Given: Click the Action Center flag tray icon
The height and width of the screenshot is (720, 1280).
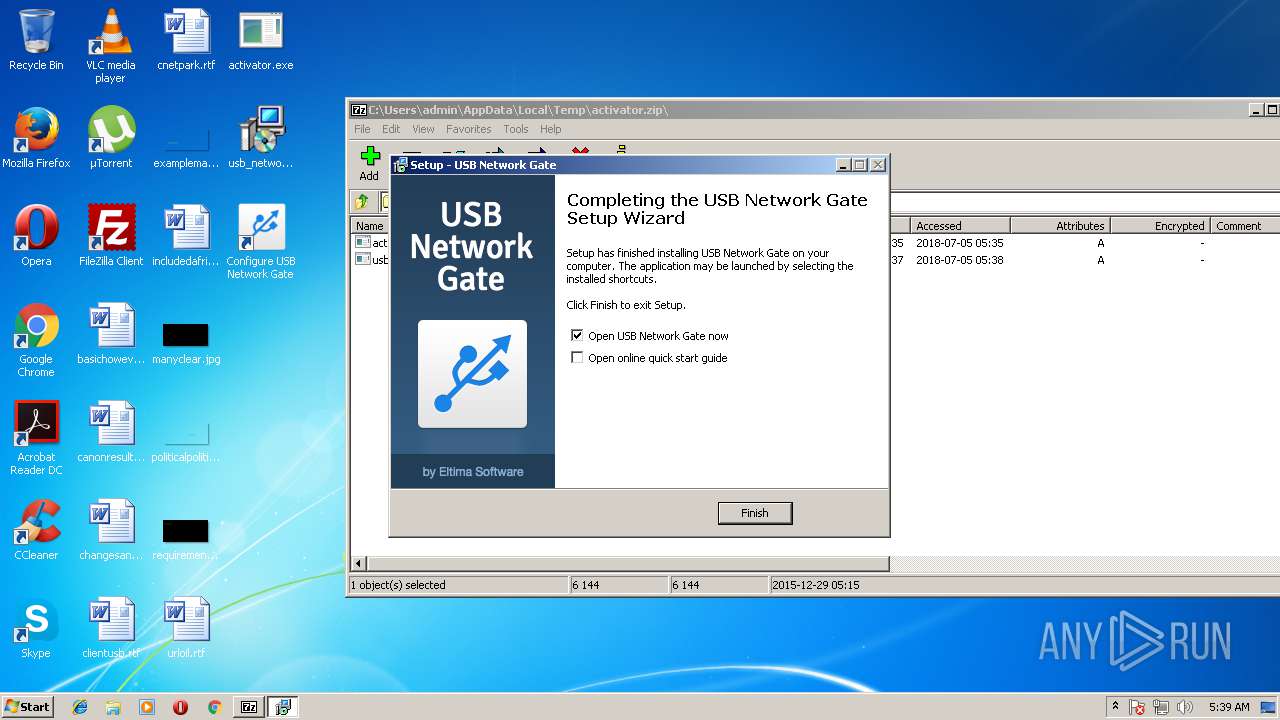Looking at the screenshot, I should click(1138, 707).
